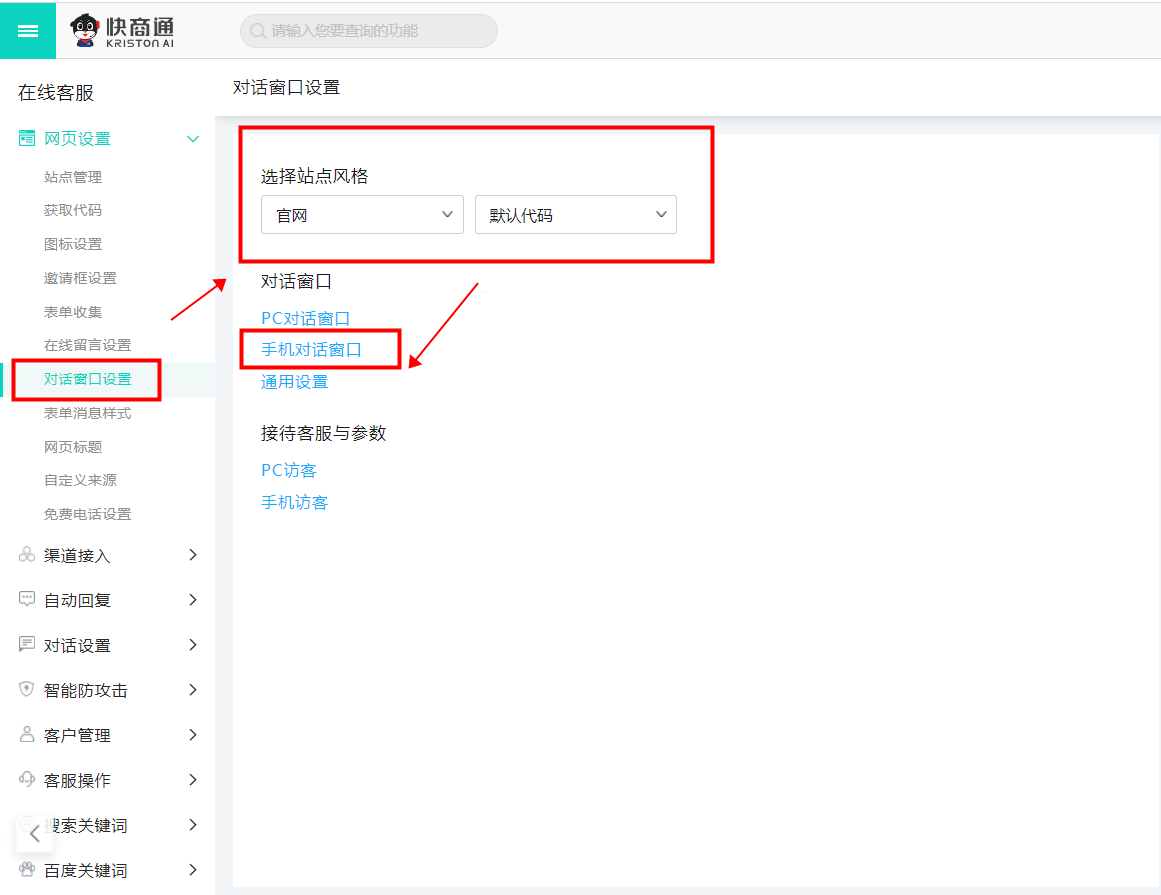
Task: Collapse sidebar with left arrow button
Action: click(34, 833)
